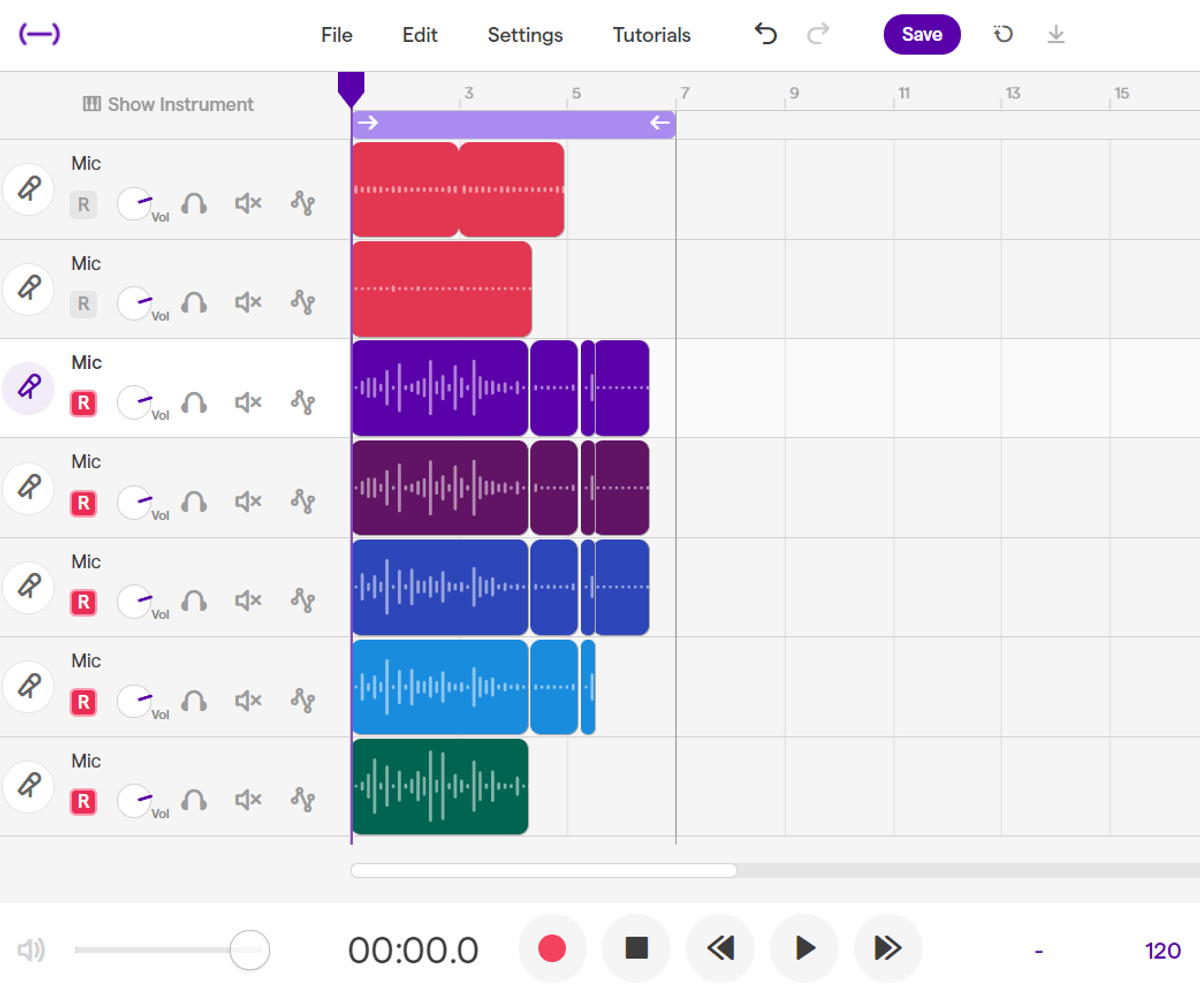
Task: Mute the light-blue-clip Mic track
Action: click(x=248, y=700)
